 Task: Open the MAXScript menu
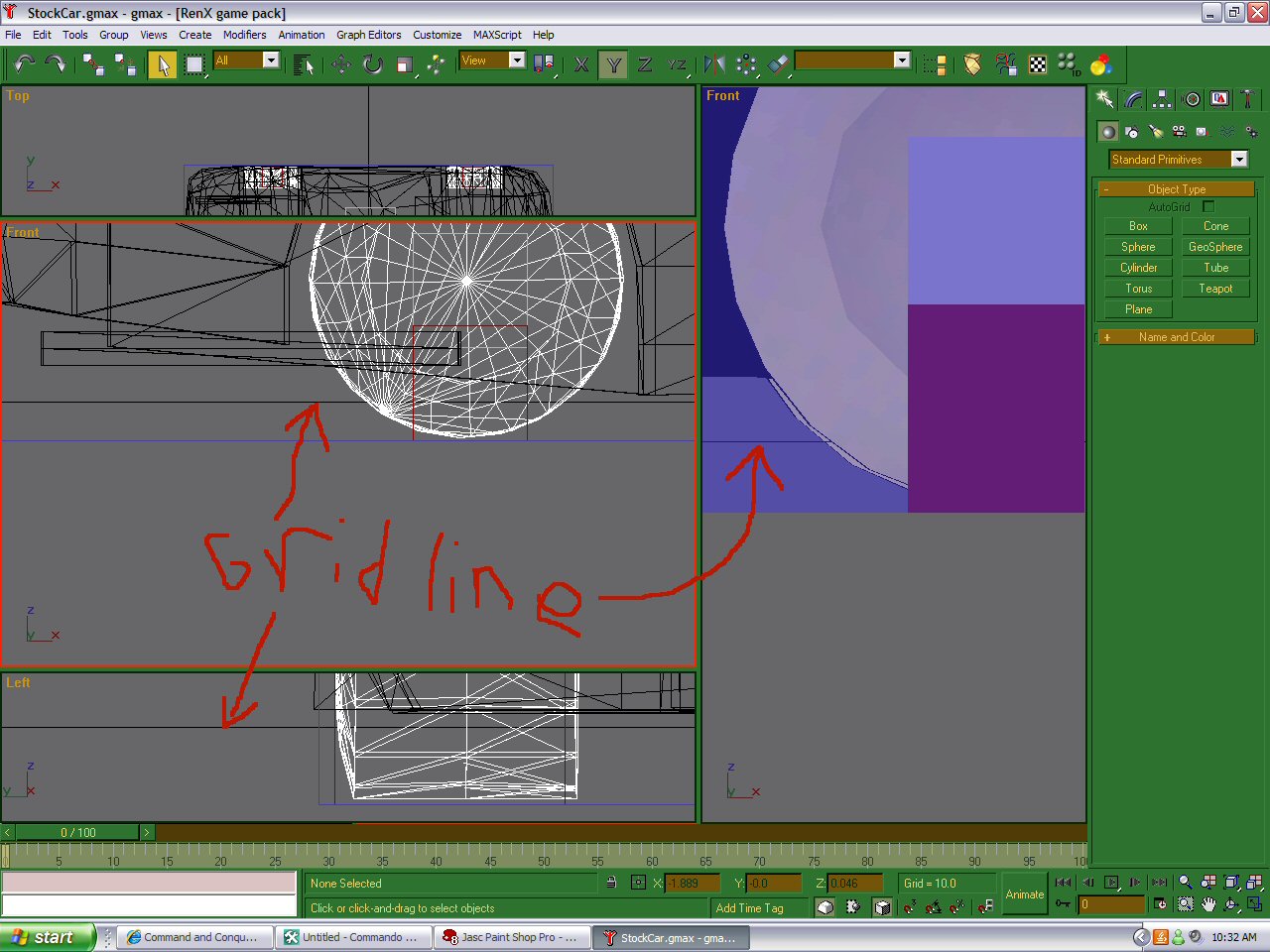click(x=496, y=35)
